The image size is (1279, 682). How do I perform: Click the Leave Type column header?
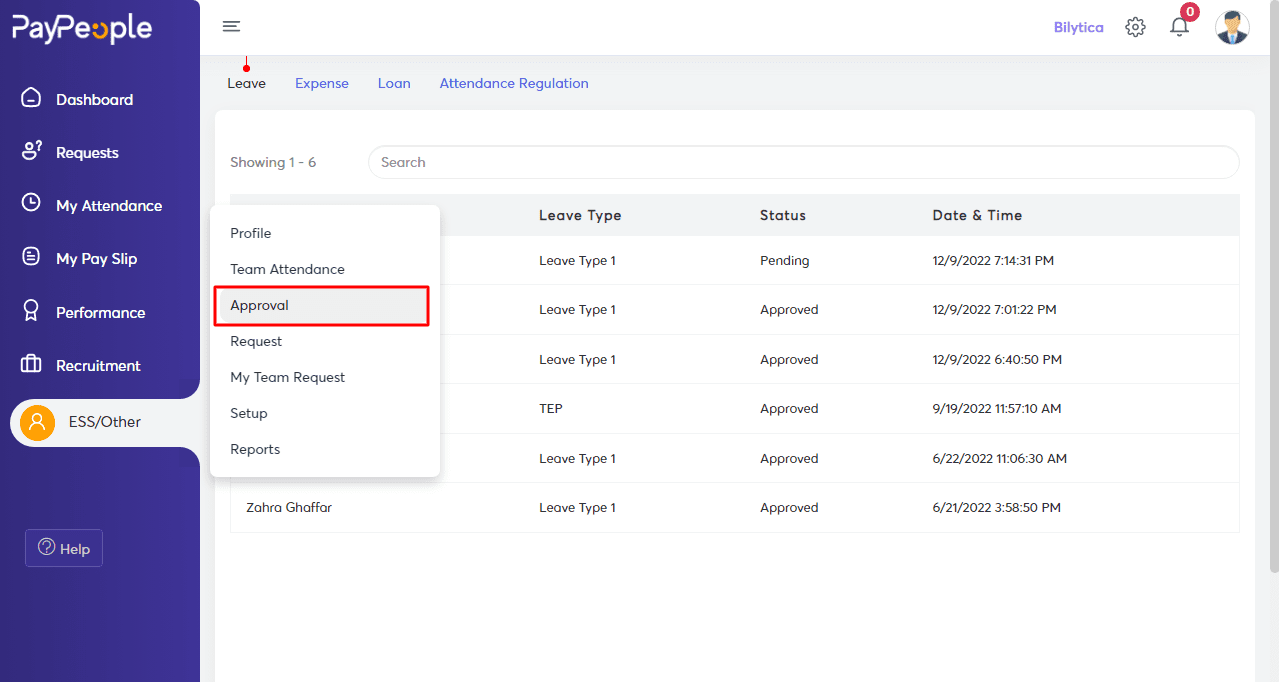point(580,215)
